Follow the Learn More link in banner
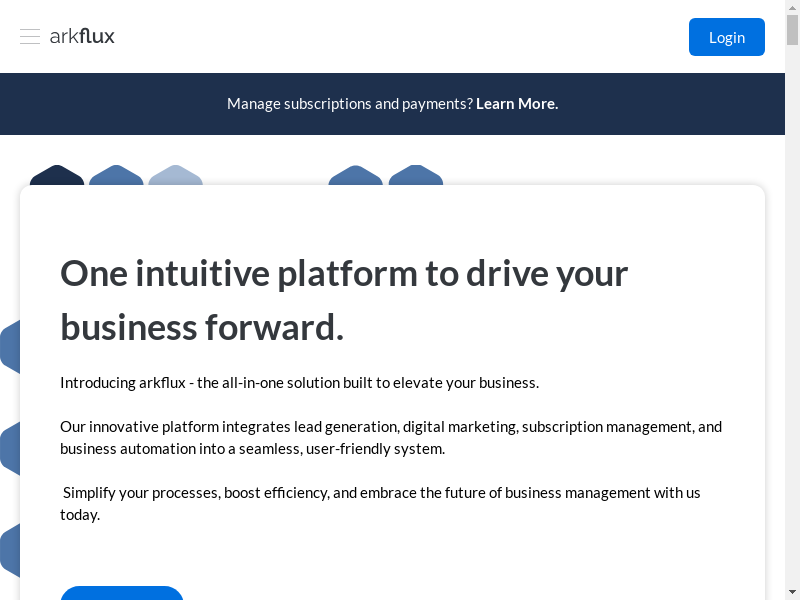 (x=517, y=104)
